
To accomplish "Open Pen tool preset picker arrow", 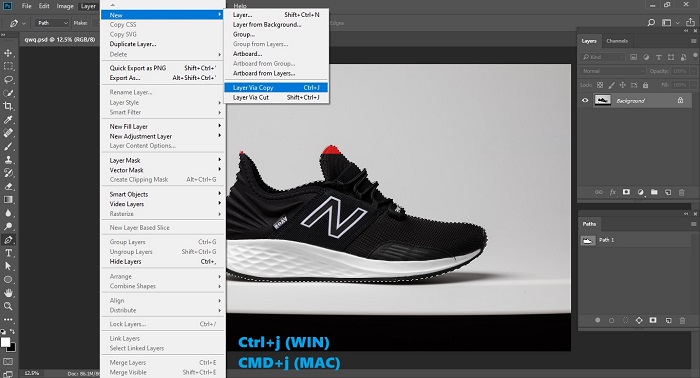I will tap(24, 23).
